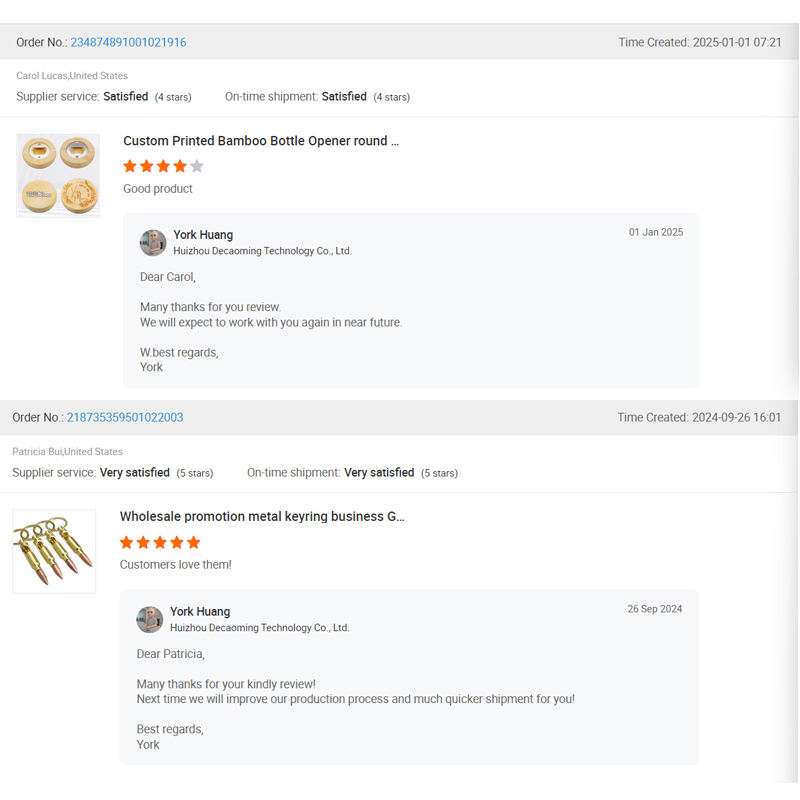Select York Huang name in second reply
The height and width of the screenshot is (800, 800).
(x=200, y=611)
